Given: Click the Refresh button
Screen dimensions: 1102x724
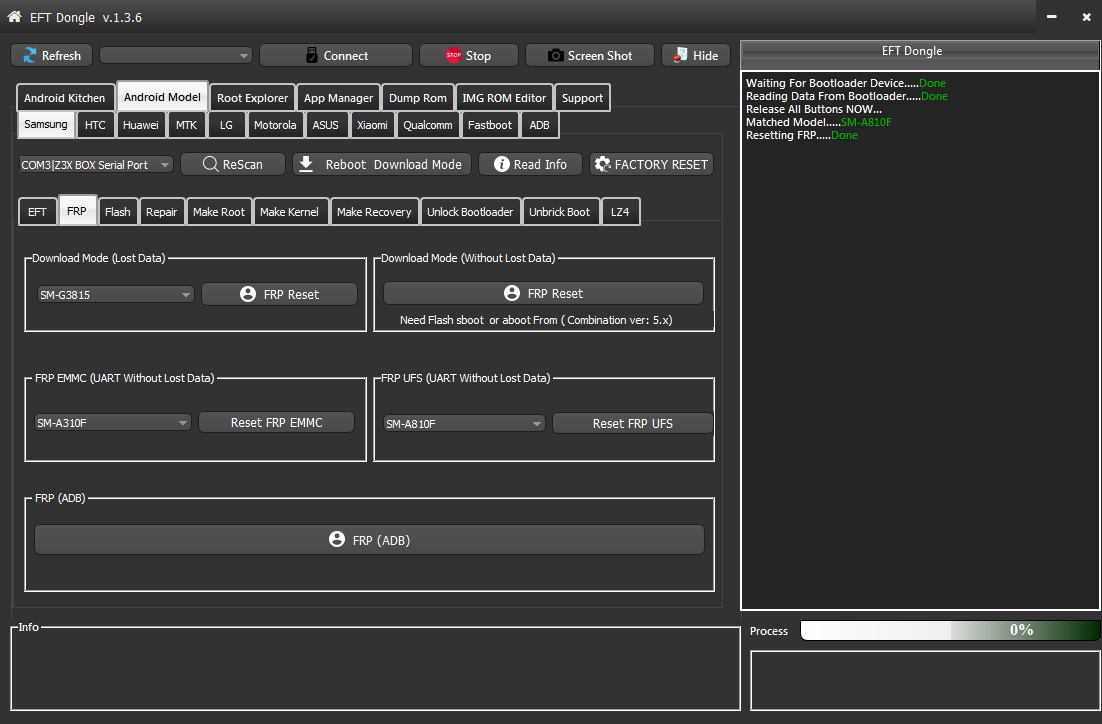Looking at the screenshot, I should (51, 56).
